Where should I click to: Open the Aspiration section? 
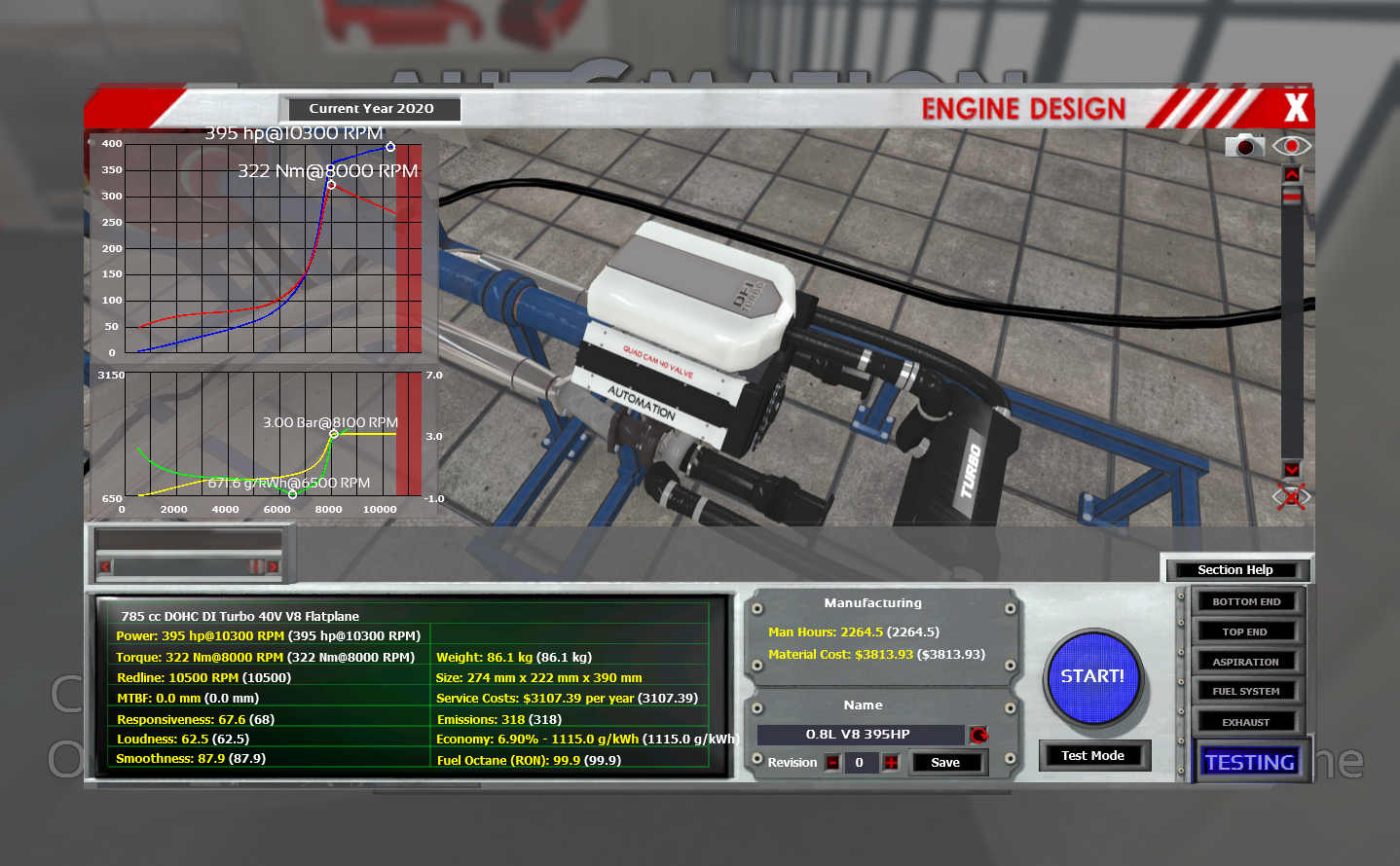click(x=1246, y=663)
